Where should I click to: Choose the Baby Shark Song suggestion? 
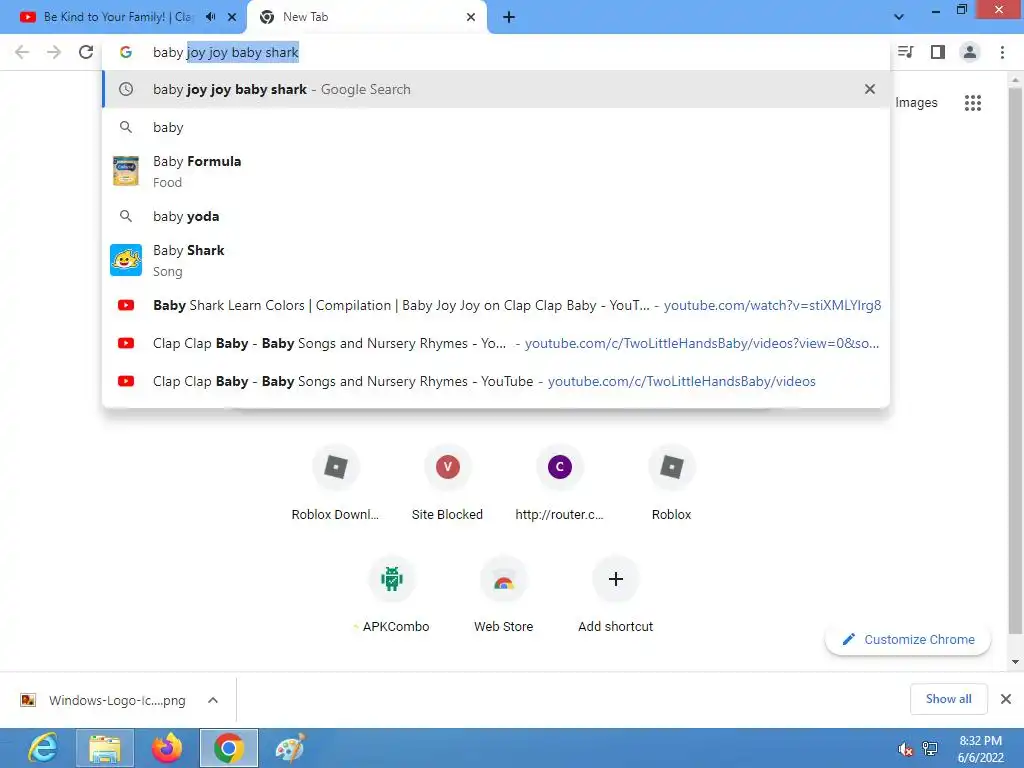(x=496, y=261)
